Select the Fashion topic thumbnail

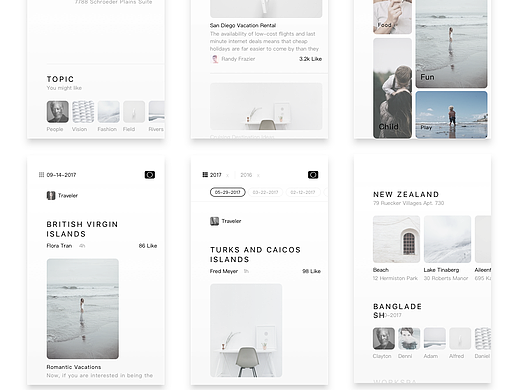[109, 112]
